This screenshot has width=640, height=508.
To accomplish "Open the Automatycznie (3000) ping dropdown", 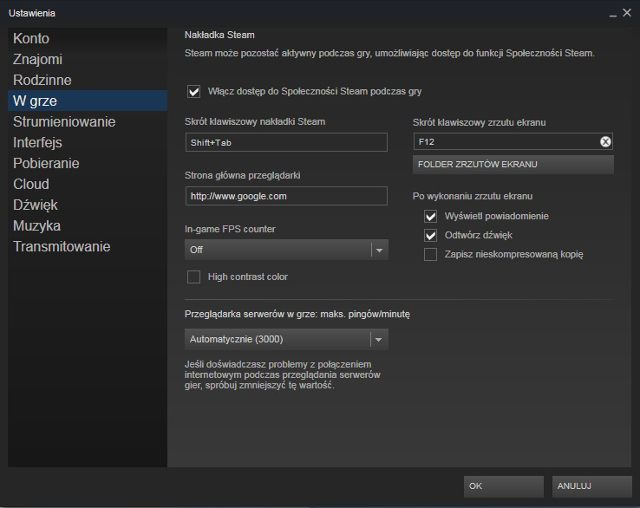I will coord(286,339).
